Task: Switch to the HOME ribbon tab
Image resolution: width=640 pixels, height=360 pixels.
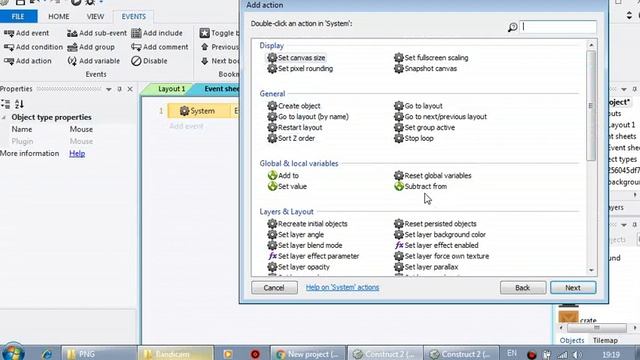Action: 59,17
